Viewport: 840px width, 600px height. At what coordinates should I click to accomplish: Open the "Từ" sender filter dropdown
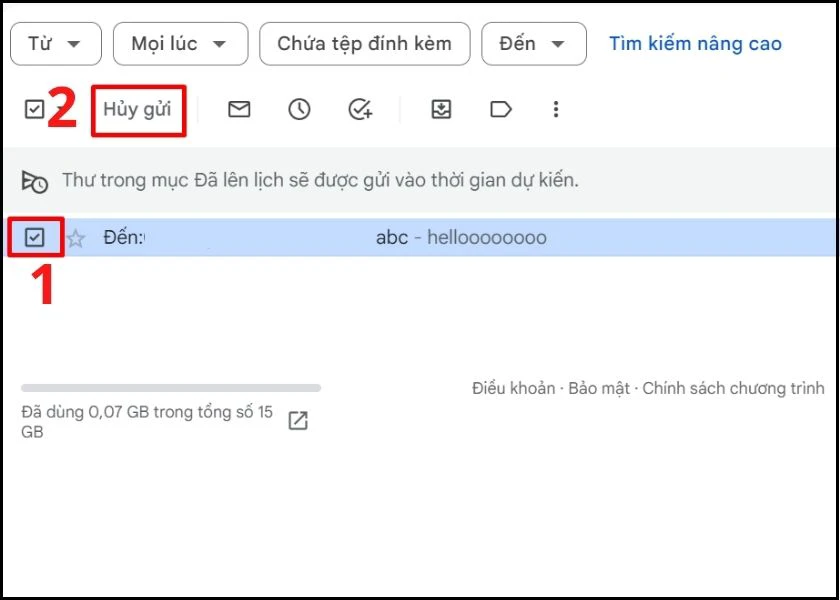coord(56,44)
